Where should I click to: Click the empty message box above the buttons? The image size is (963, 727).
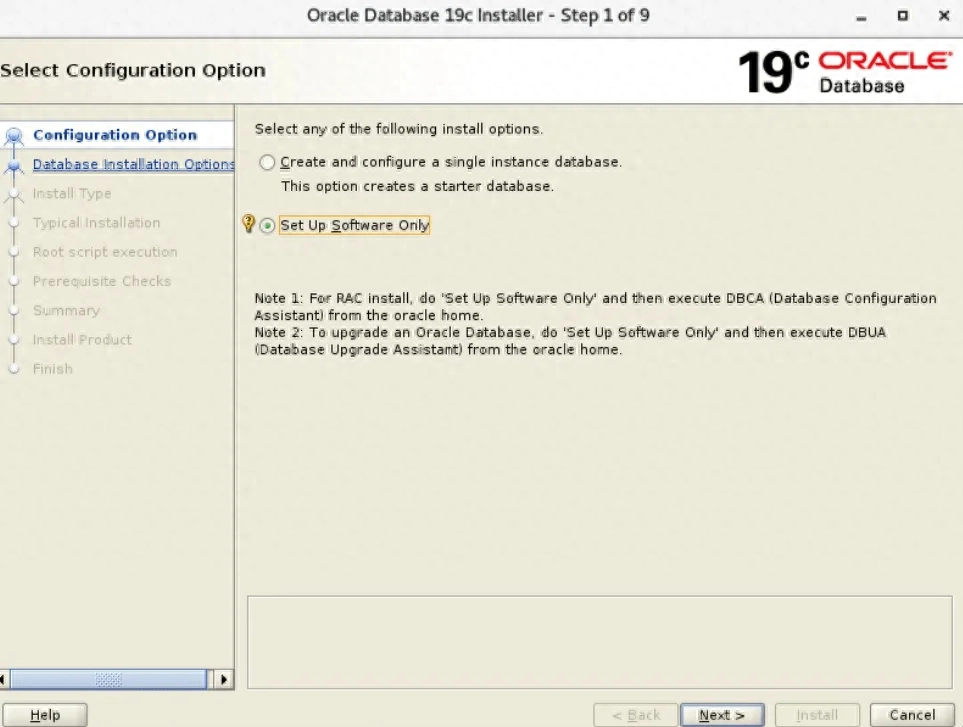tap(600, 640)
